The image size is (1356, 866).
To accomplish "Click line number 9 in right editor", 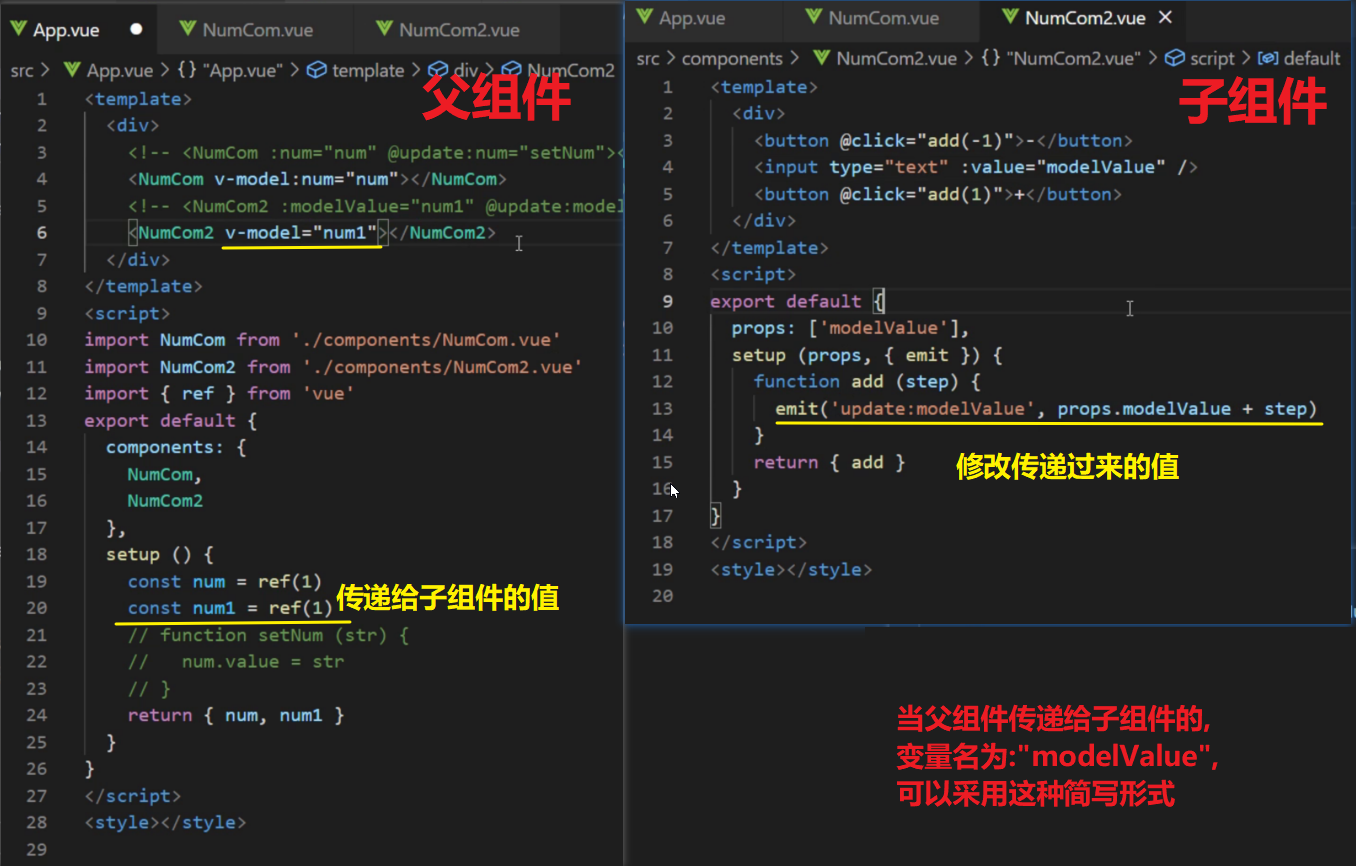I will pos(668,301).
